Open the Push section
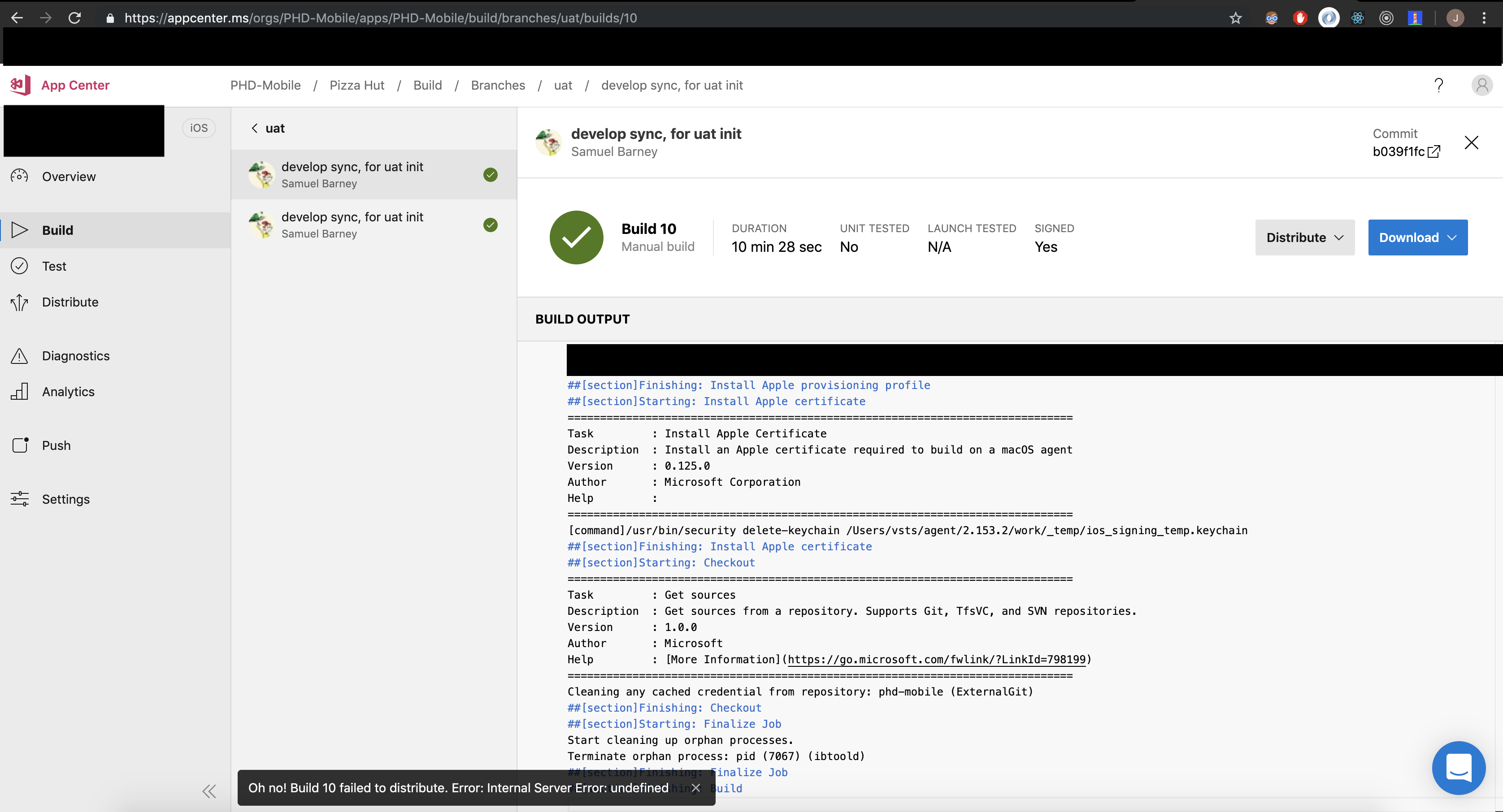Screen dimensions: 1503x812 [56, 445]
